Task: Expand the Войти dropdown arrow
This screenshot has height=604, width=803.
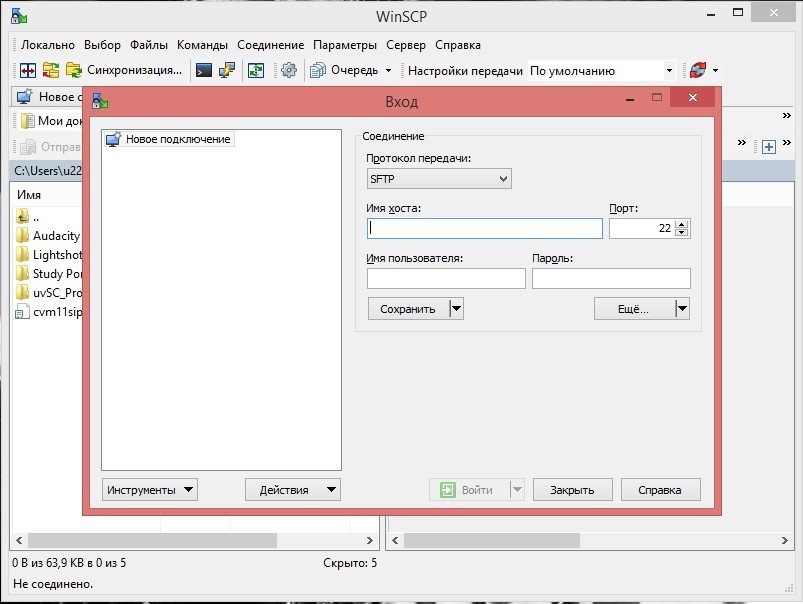Action: point(517,490)
